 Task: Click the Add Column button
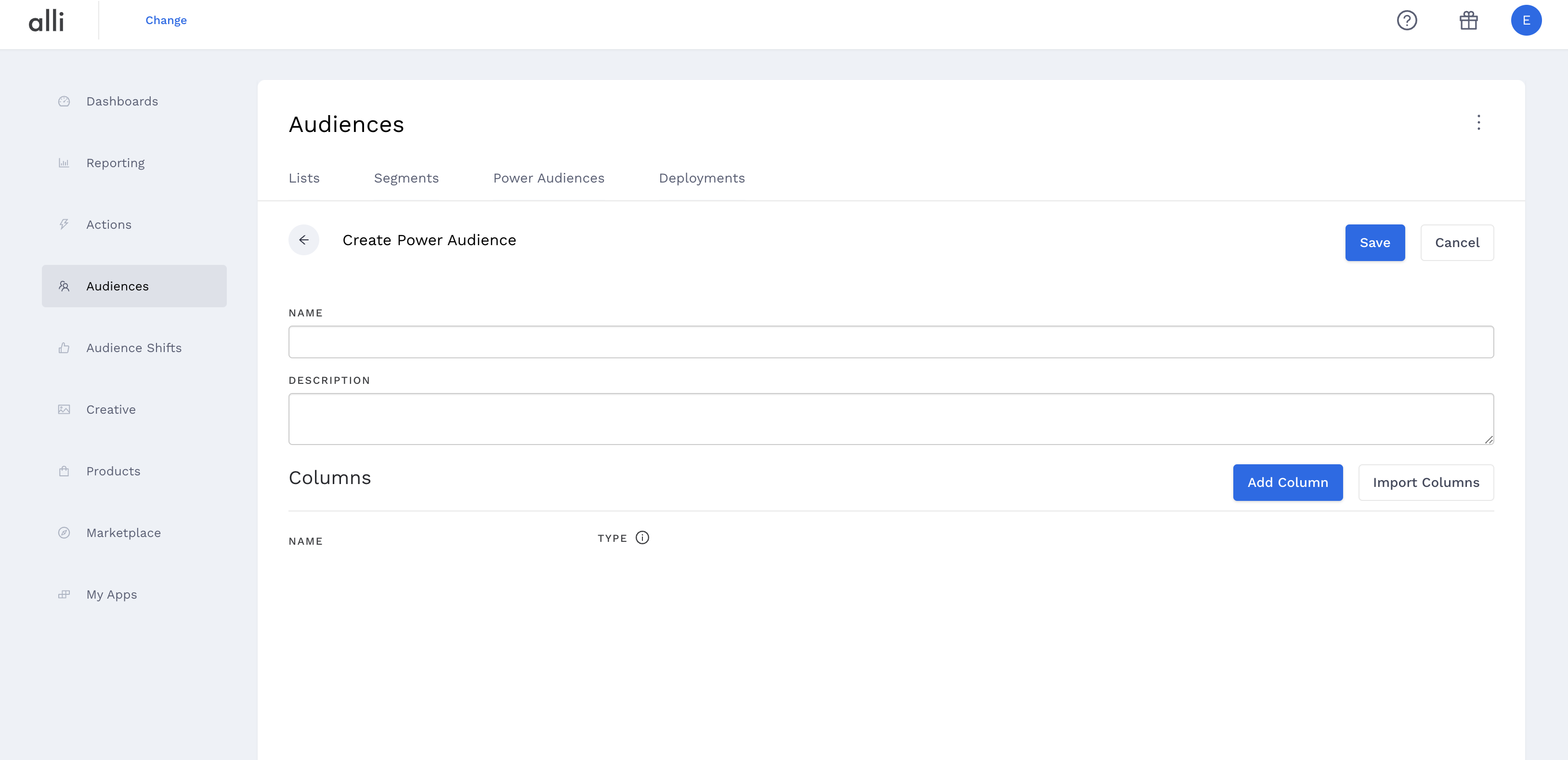[x=1287, y=482]
